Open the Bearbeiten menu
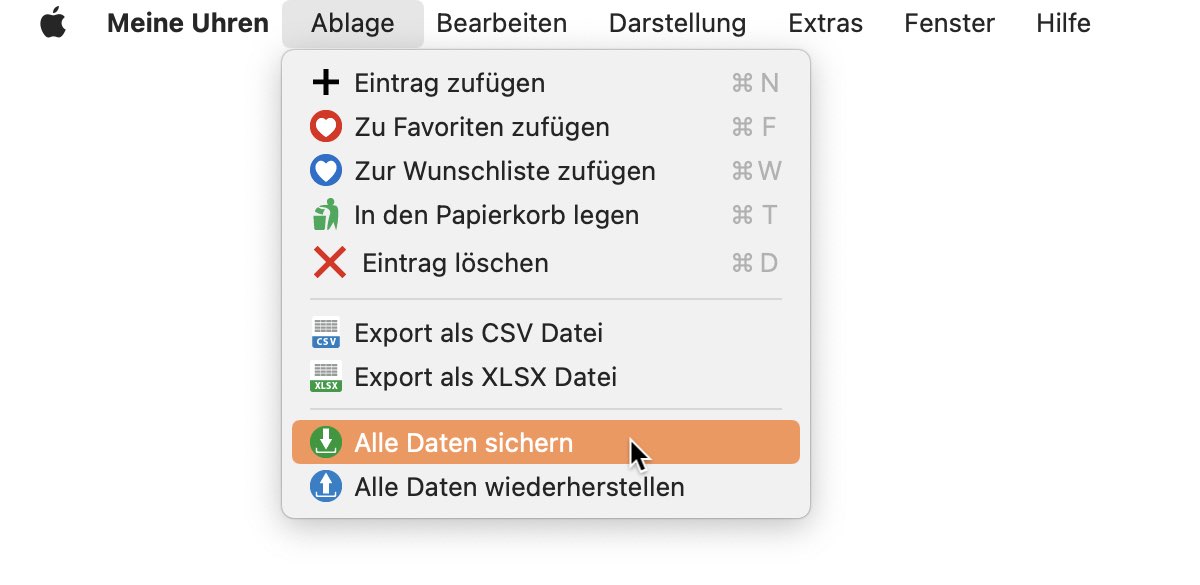The width and height of the screenshot is (1200, 585). [502, 23]
